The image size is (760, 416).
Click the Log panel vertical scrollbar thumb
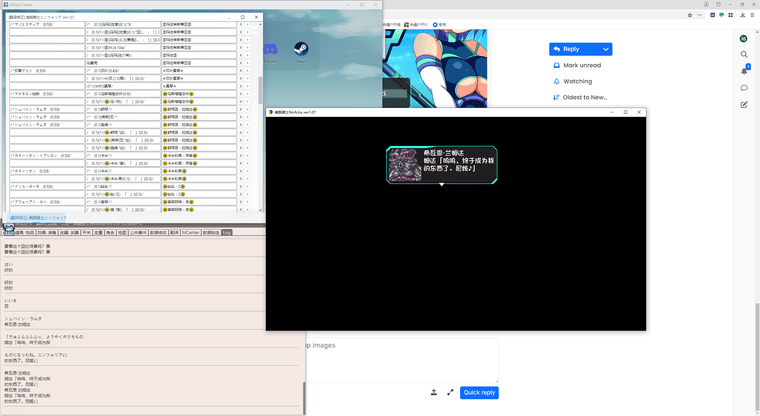coord(304,398)
